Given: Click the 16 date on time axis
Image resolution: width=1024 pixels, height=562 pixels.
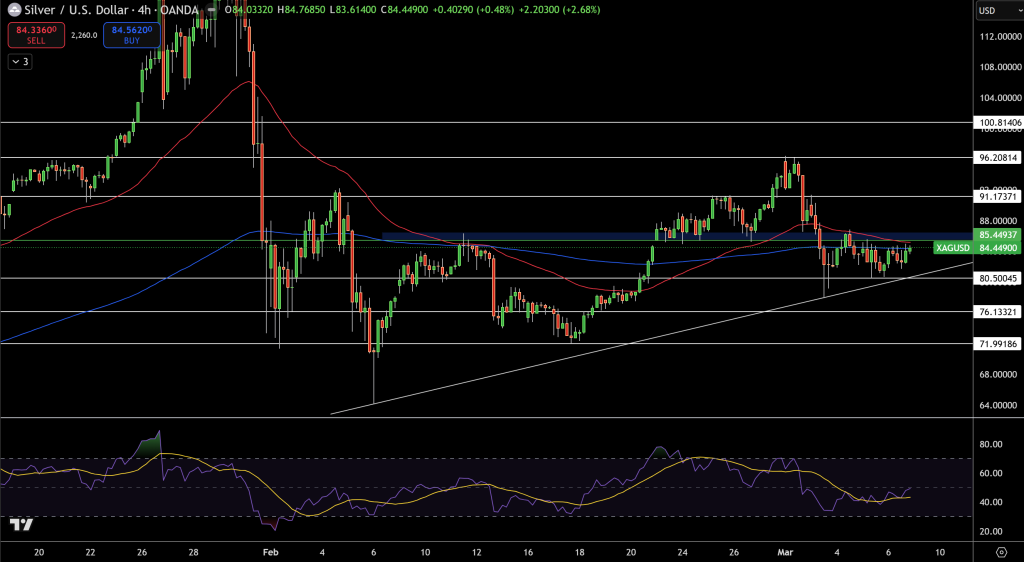Looking at the screenshot, I should point(528,552).
